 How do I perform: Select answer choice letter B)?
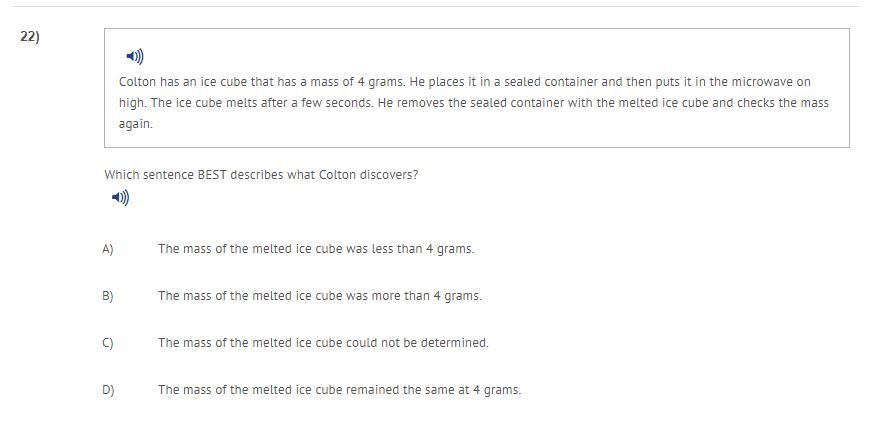[x=108, y=296]
